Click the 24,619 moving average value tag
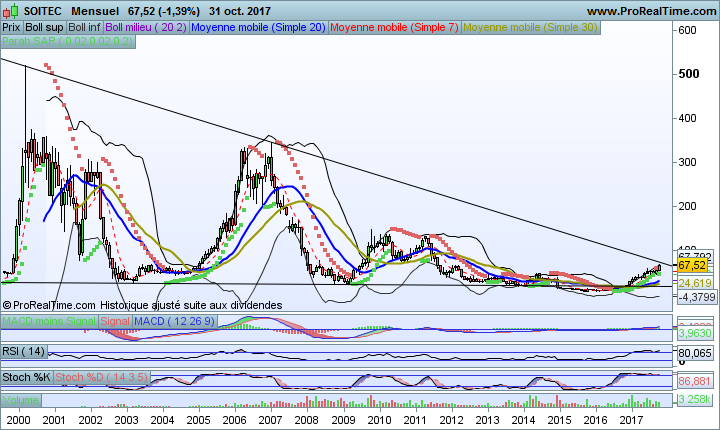Viewport: 720px width, 430px height. click(x=695, y=283)
